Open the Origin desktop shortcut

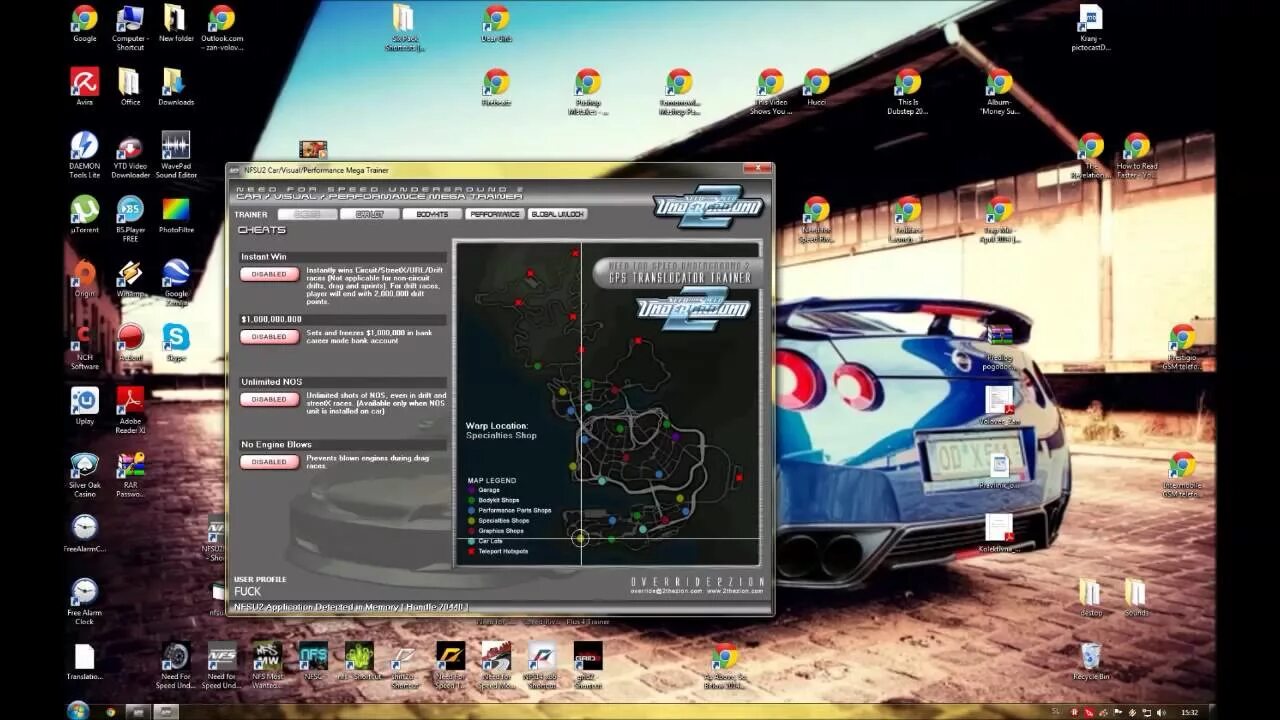click(84, 278)
